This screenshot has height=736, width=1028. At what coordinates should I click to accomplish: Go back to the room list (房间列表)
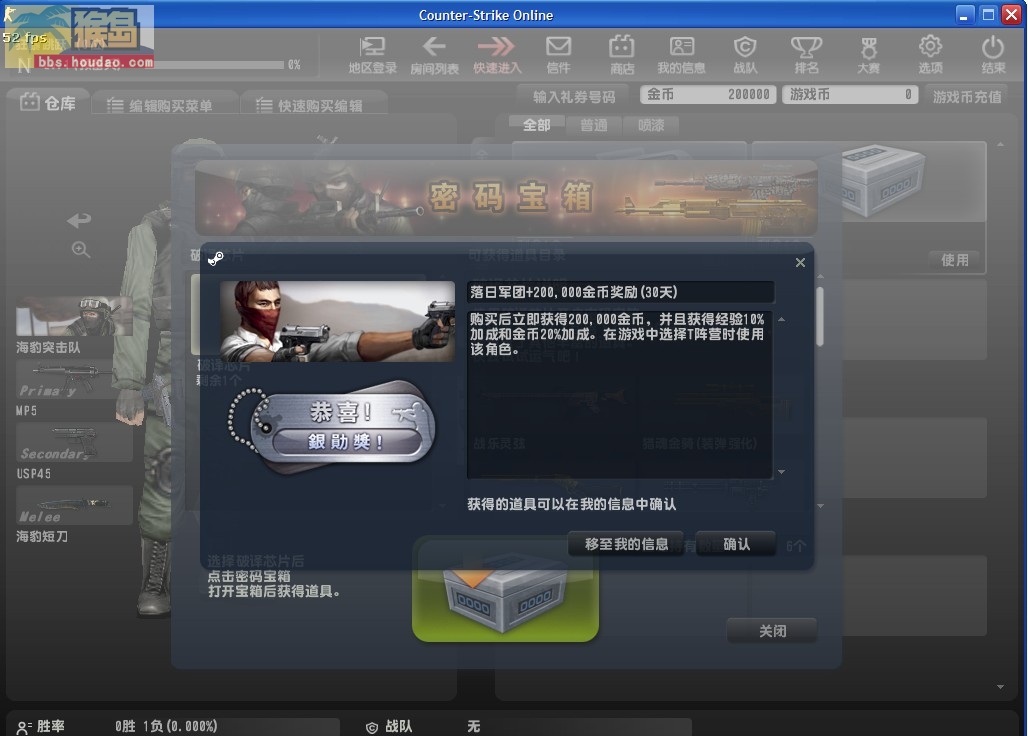[x=434, y=54]
